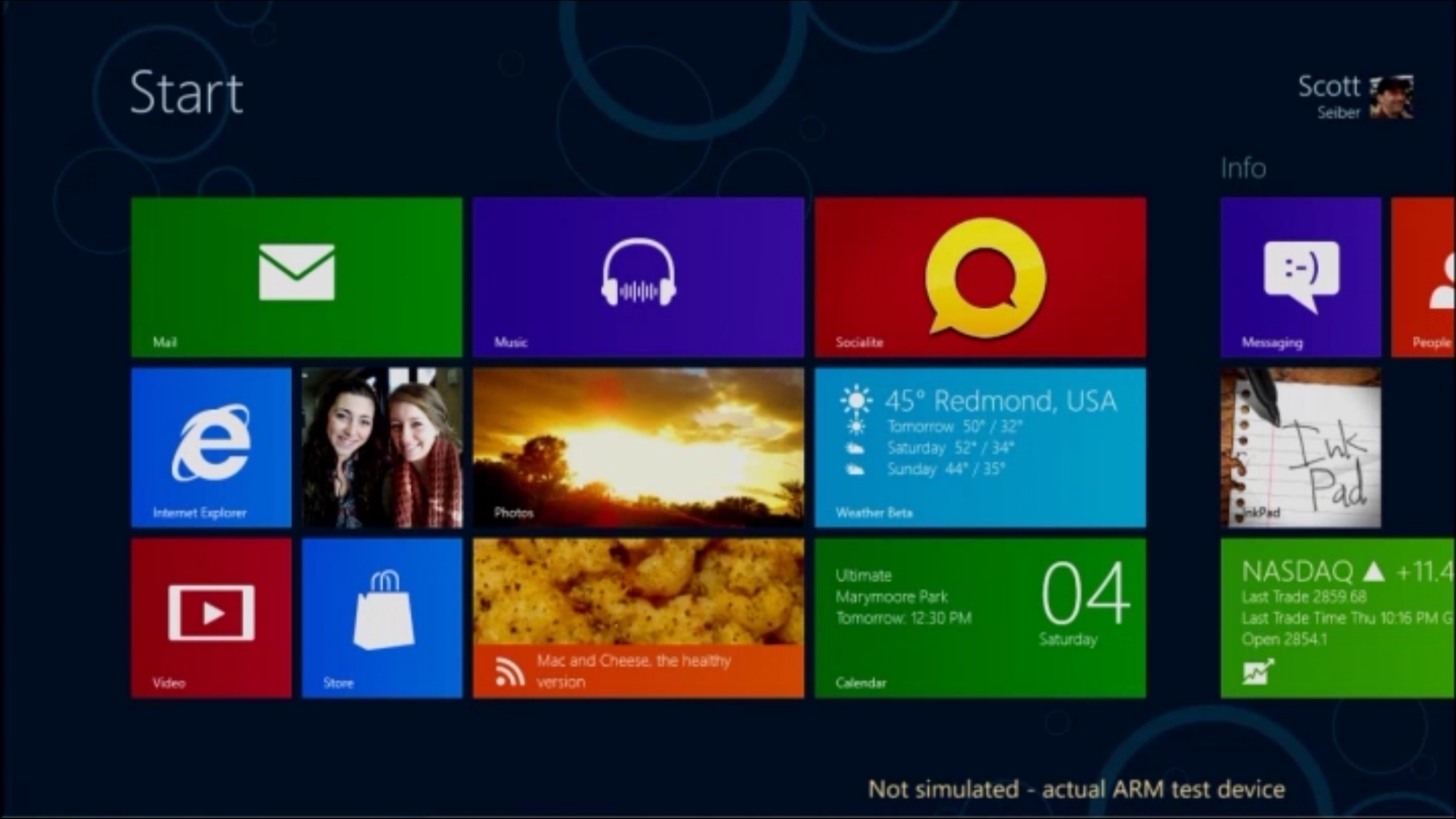Launch Internet Explorer tile
1456x819 pixels.
tap(211, 447)
